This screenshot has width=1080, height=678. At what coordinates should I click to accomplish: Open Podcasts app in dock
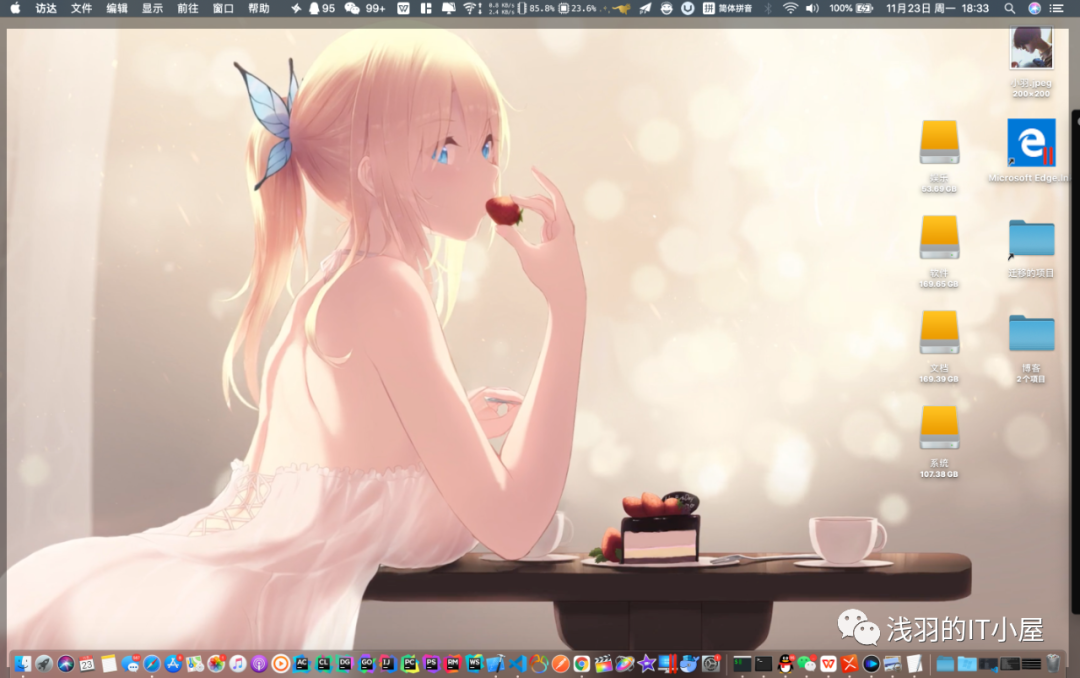(x=259, y=664)
